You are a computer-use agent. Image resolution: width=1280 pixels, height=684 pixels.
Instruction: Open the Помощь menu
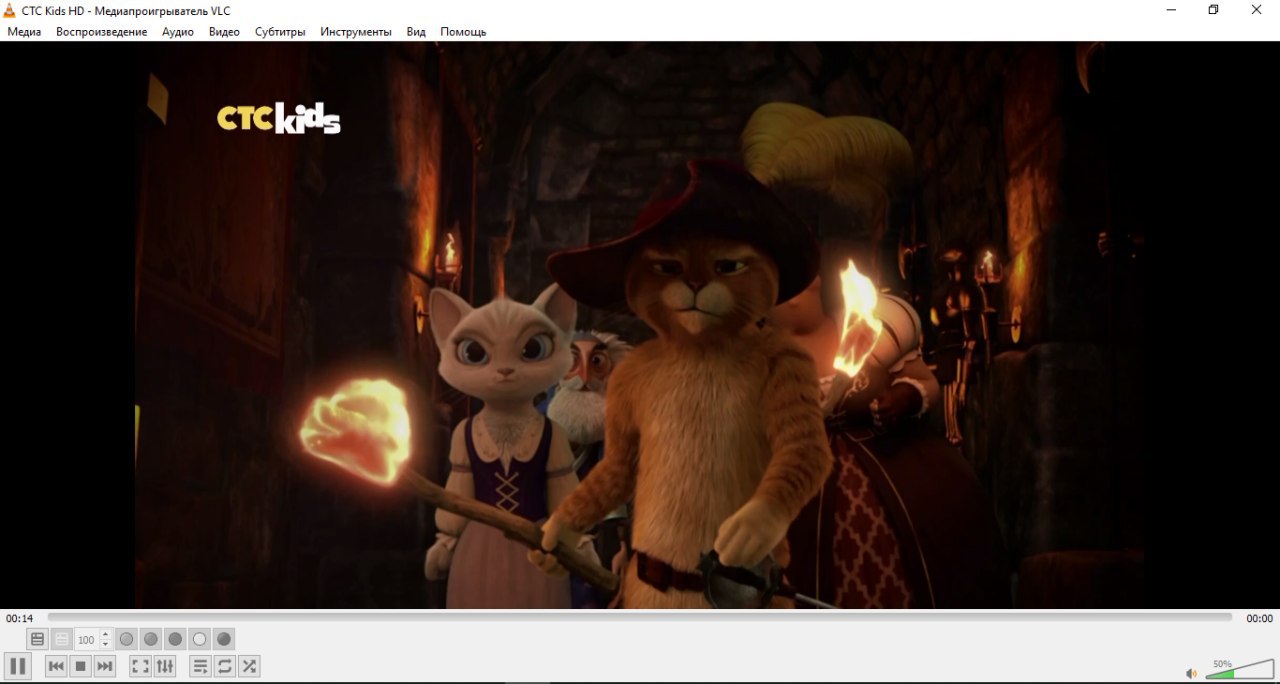pyautogui.click(x=463, y=32)
